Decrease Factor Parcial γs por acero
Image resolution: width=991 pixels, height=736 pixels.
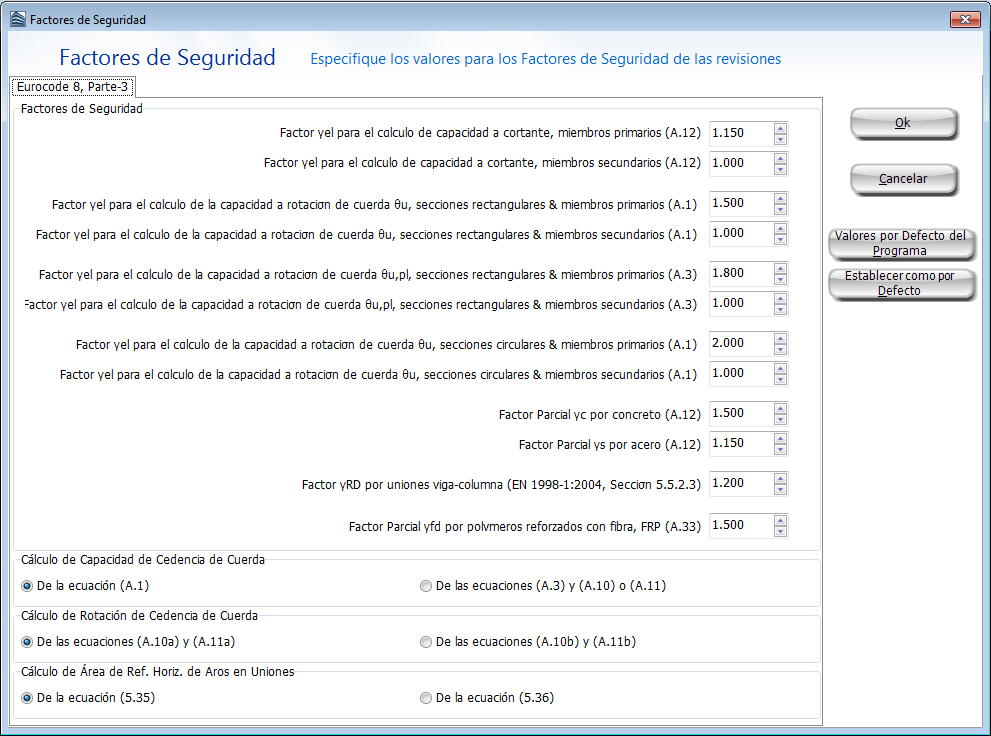[x=780, y=449]
